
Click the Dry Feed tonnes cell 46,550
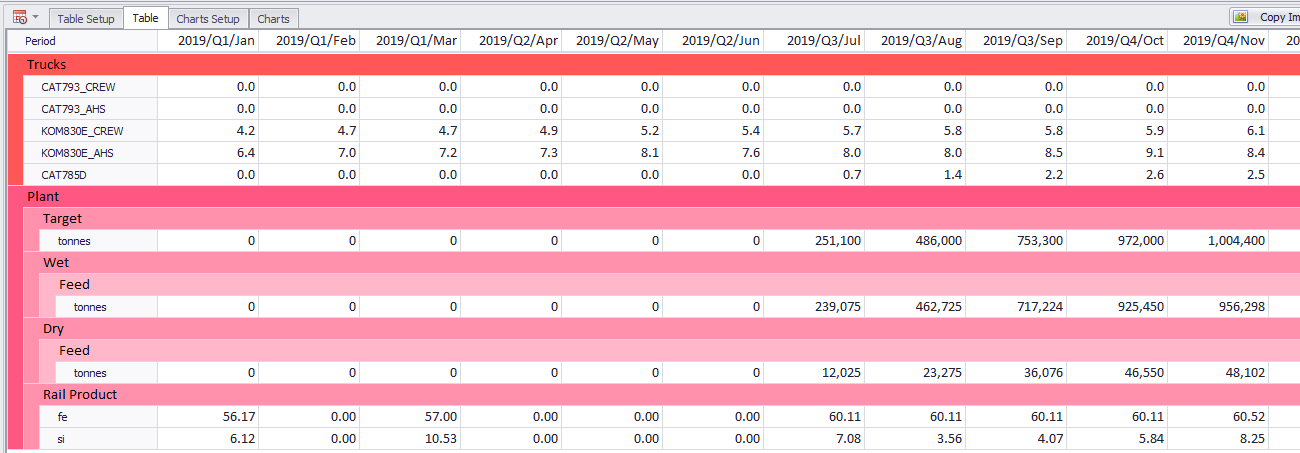1117,372
